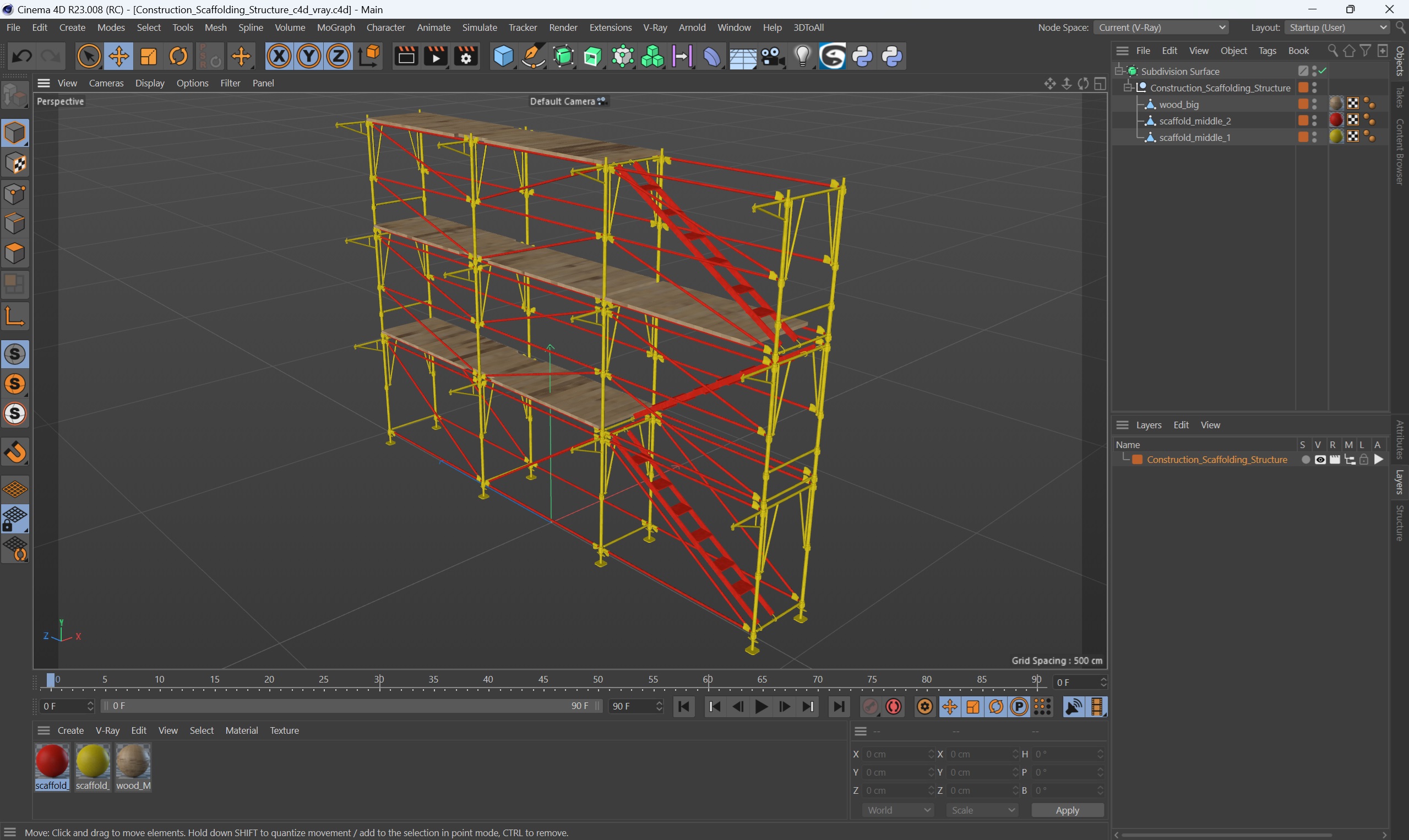Select the yellow scaffold material swatch
This screenshot has width=1409, height=840.
(x=93, y=762)
